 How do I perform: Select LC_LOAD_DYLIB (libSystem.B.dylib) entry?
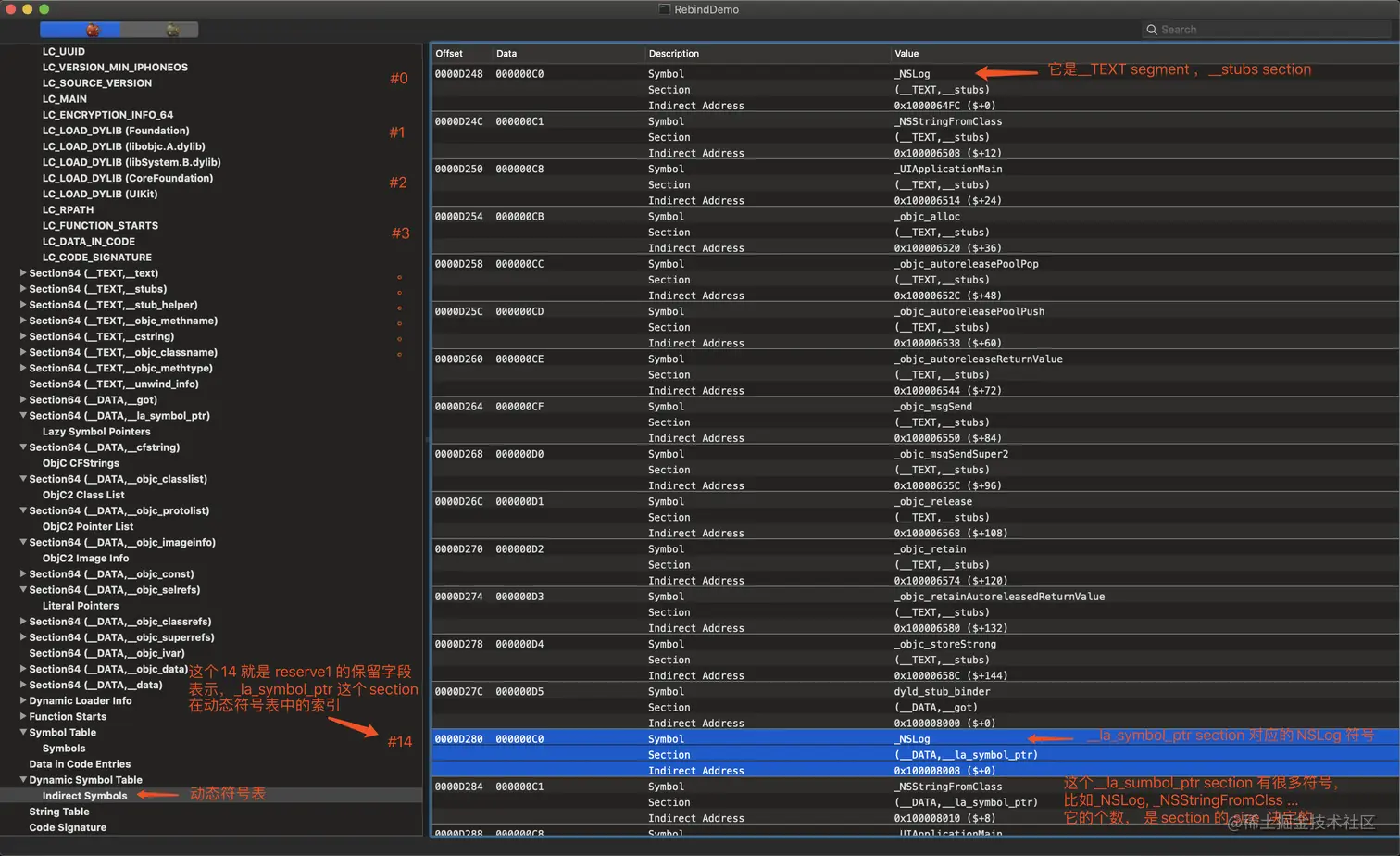coord(131,162)
